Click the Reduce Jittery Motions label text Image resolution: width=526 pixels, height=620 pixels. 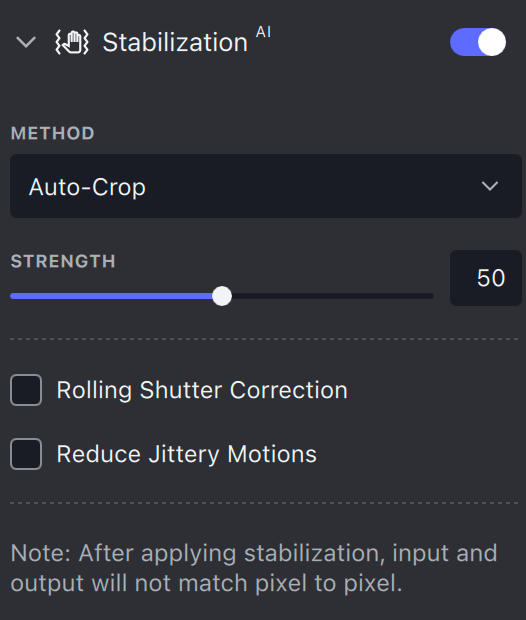point(187,454)
